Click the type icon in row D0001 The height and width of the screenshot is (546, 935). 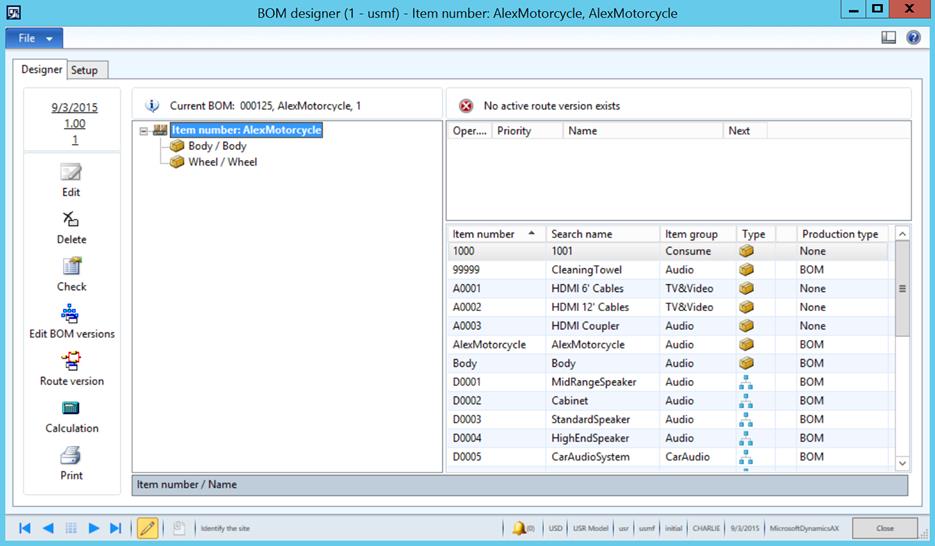coord(746,382)
